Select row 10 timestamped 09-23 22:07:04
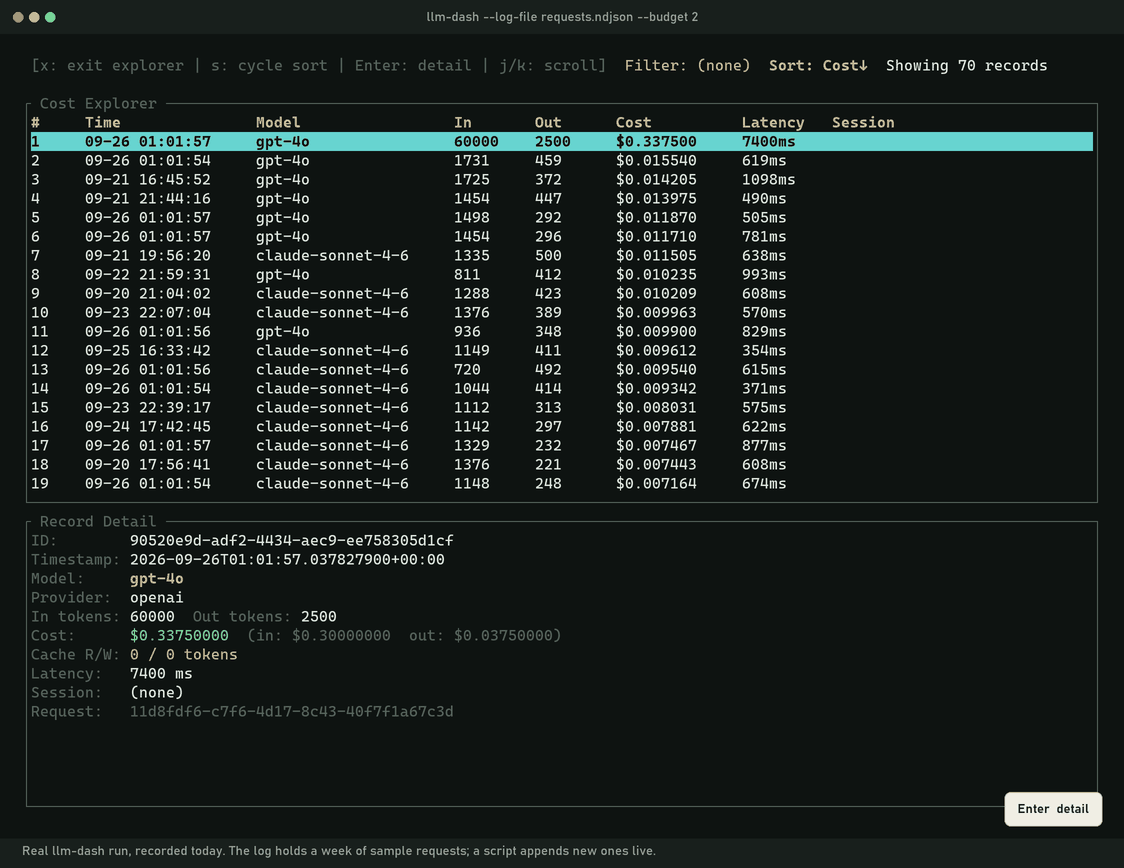 [x=561, y=313]
